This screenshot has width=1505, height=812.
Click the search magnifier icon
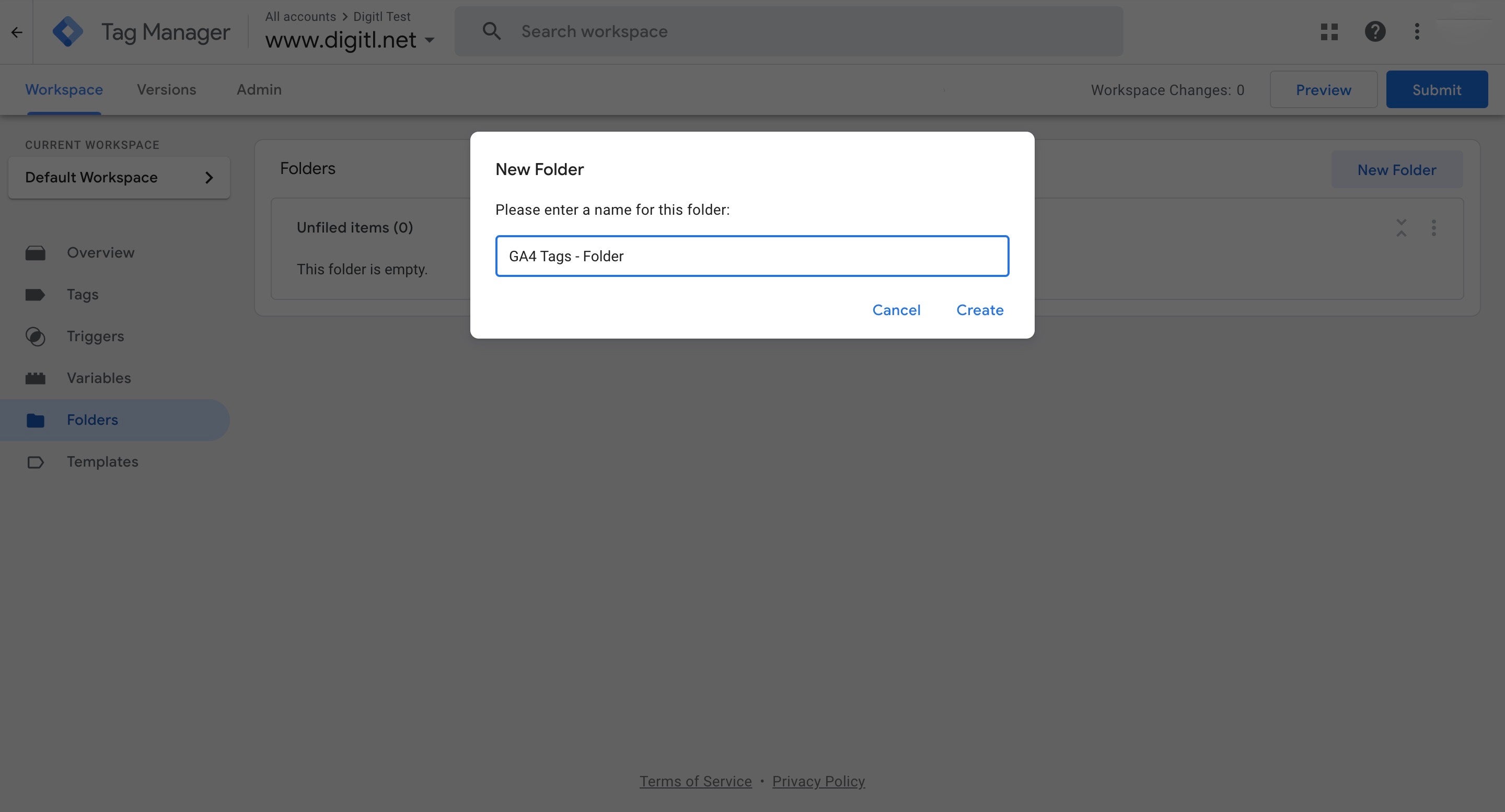coord(491,31)
